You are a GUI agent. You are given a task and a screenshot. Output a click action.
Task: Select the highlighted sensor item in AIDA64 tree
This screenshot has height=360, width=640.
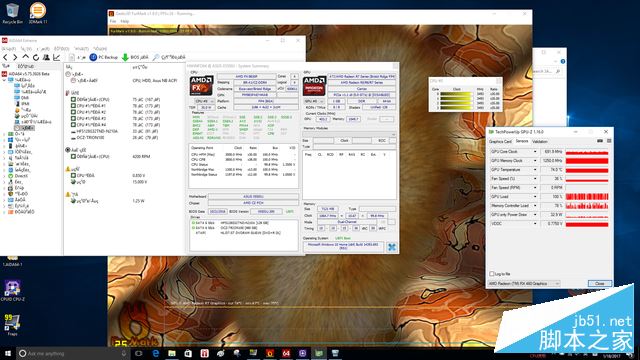coord(25,128)
